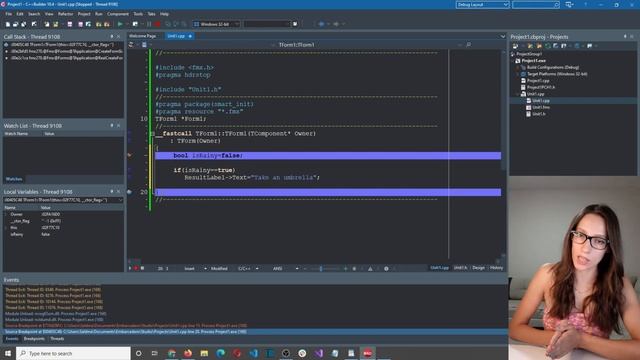Toggle the breakpoint on line 20 in gutter

pos(129,192)
